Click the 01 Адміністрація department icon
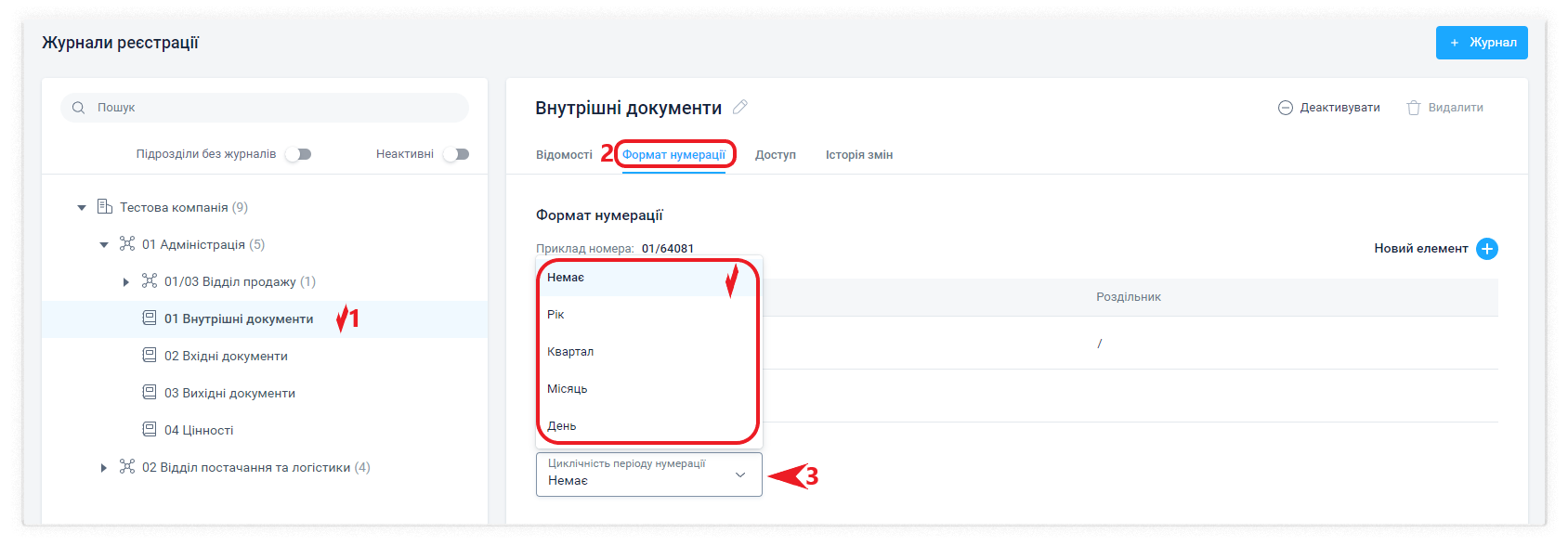This screenshot has height=546, width=1568. pyautogui.click(x=127, y=244)
